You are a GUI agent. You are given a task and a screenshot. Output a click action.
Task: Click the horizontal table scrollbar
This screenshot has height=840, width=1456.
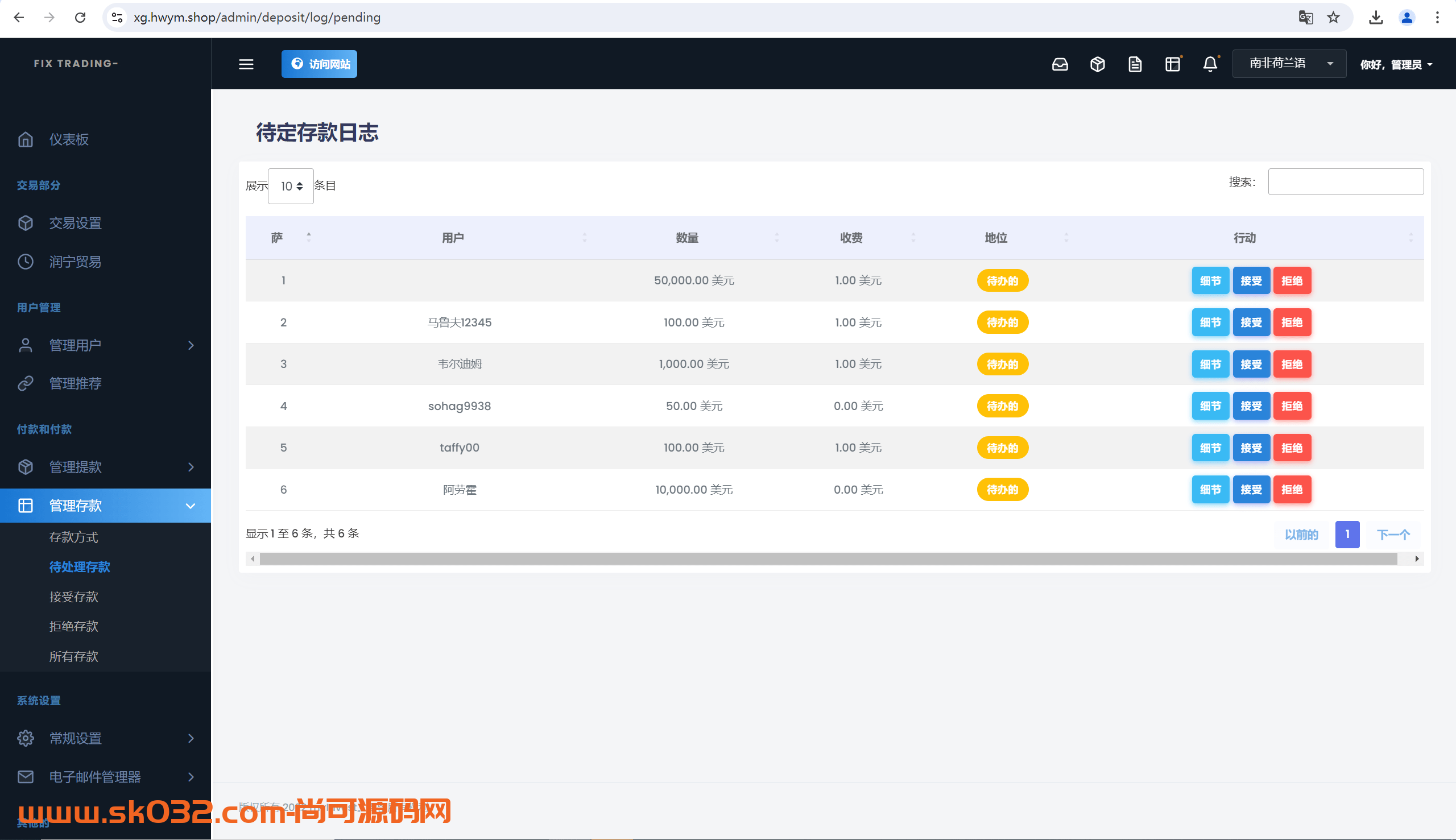[x=828, y=559]
